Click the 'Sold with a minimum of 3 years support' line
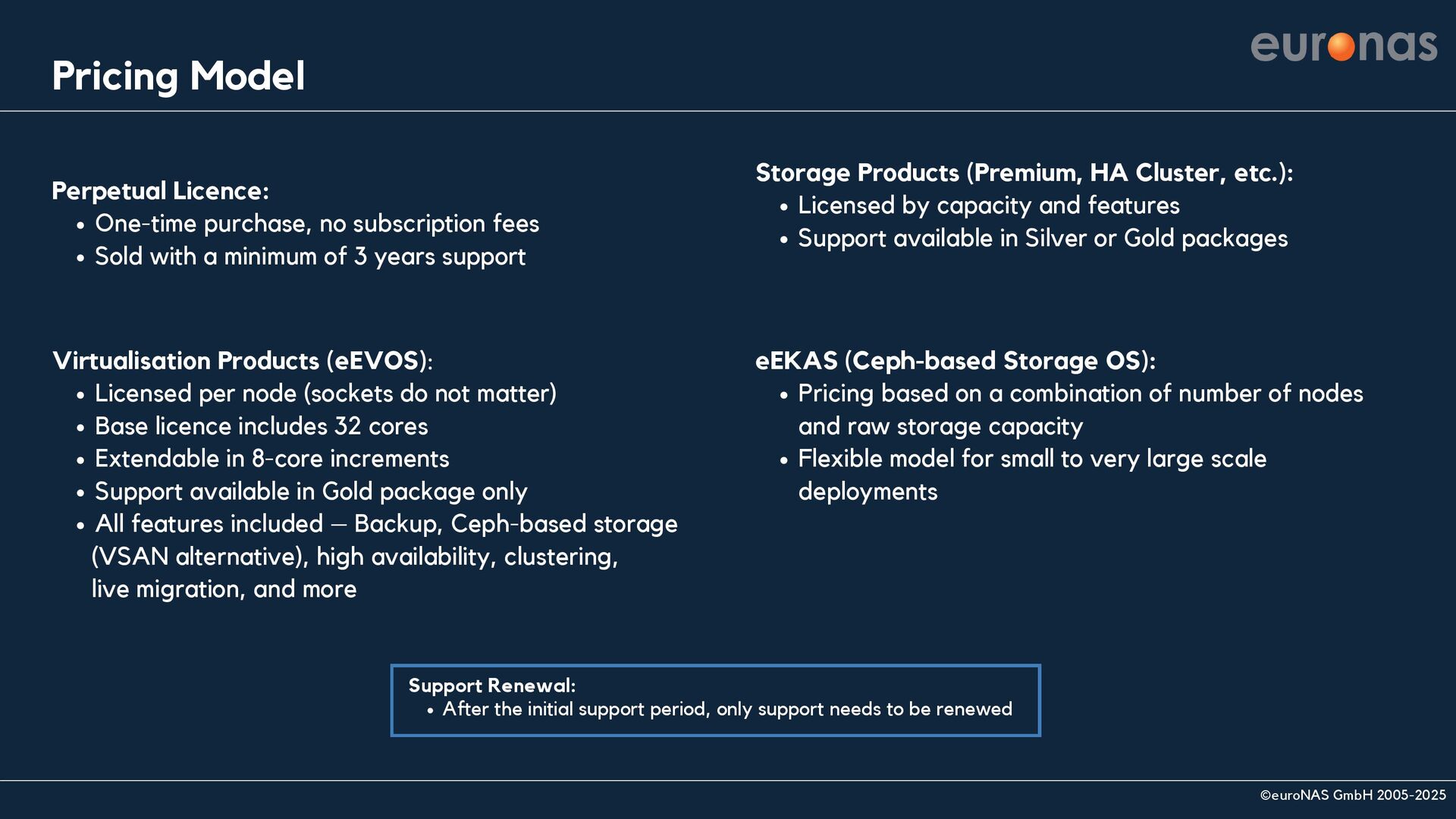The image size is (1456, 819). (x=310, y=256)
